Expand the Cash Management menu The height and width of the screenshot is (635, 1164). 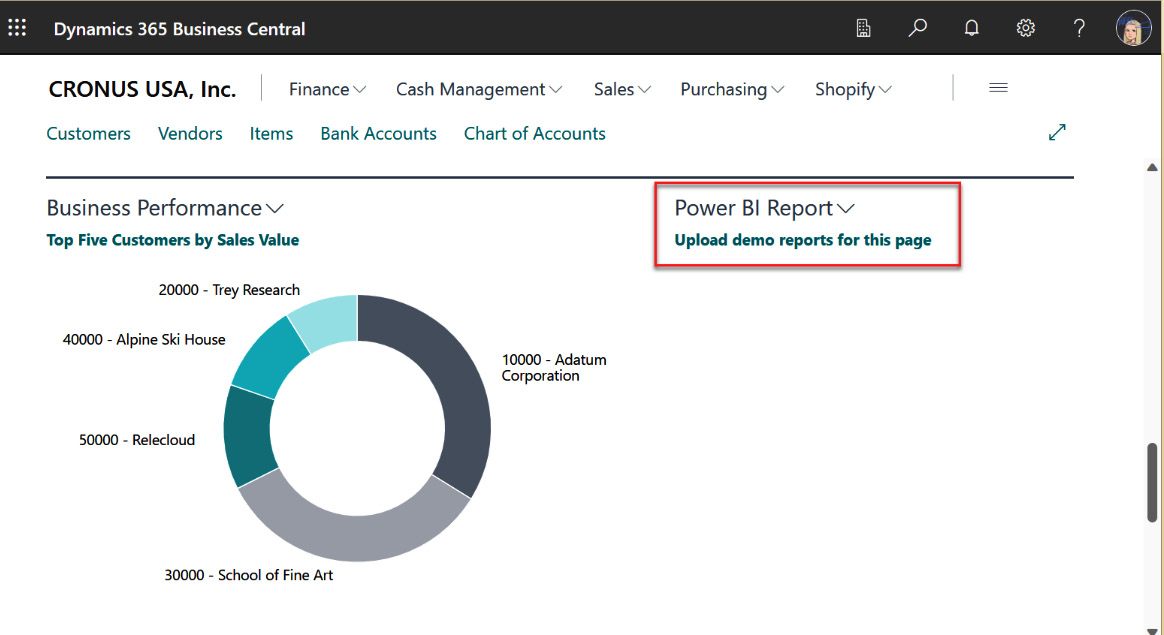[x=479, y=89]
